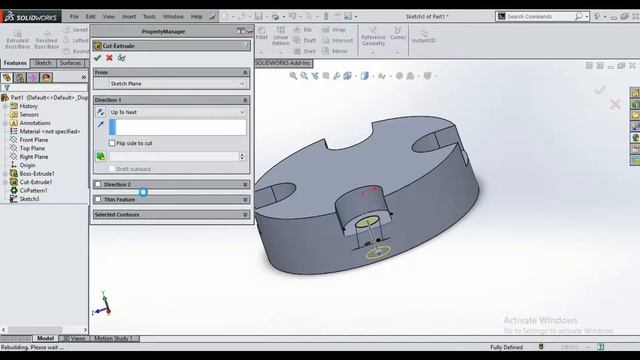Screen dimensions: 640x360
Task: Enable the Thin Feature checkbox
Action: (x=98, y=200)
